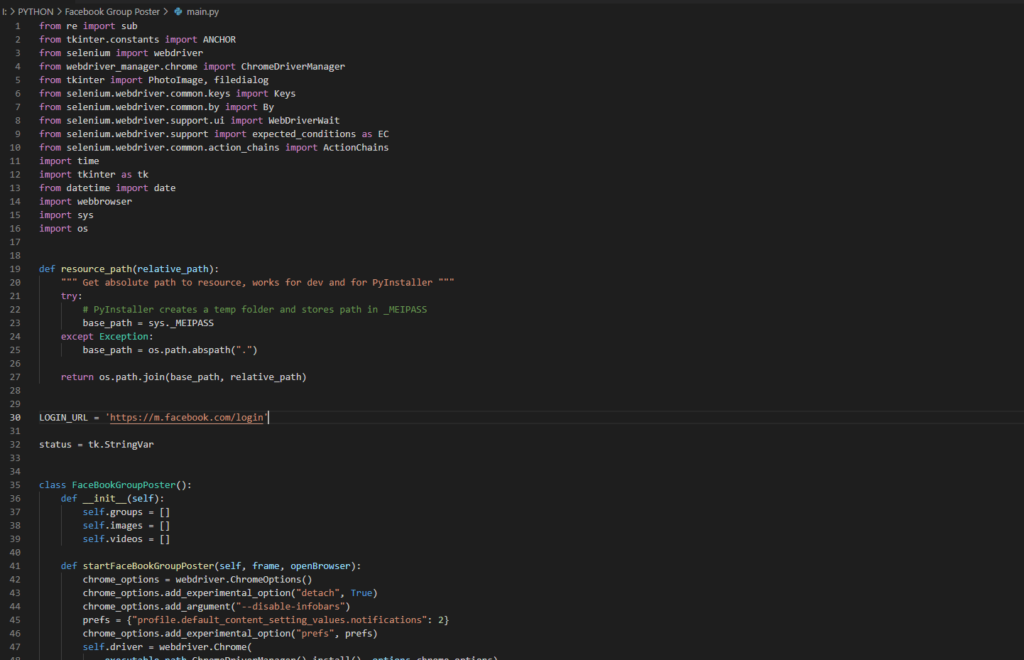The width and height of the screenshot is (1024, 660).
Task: Open the Facebook Group Poster breadcrumb folder
Action: point(112,12)
